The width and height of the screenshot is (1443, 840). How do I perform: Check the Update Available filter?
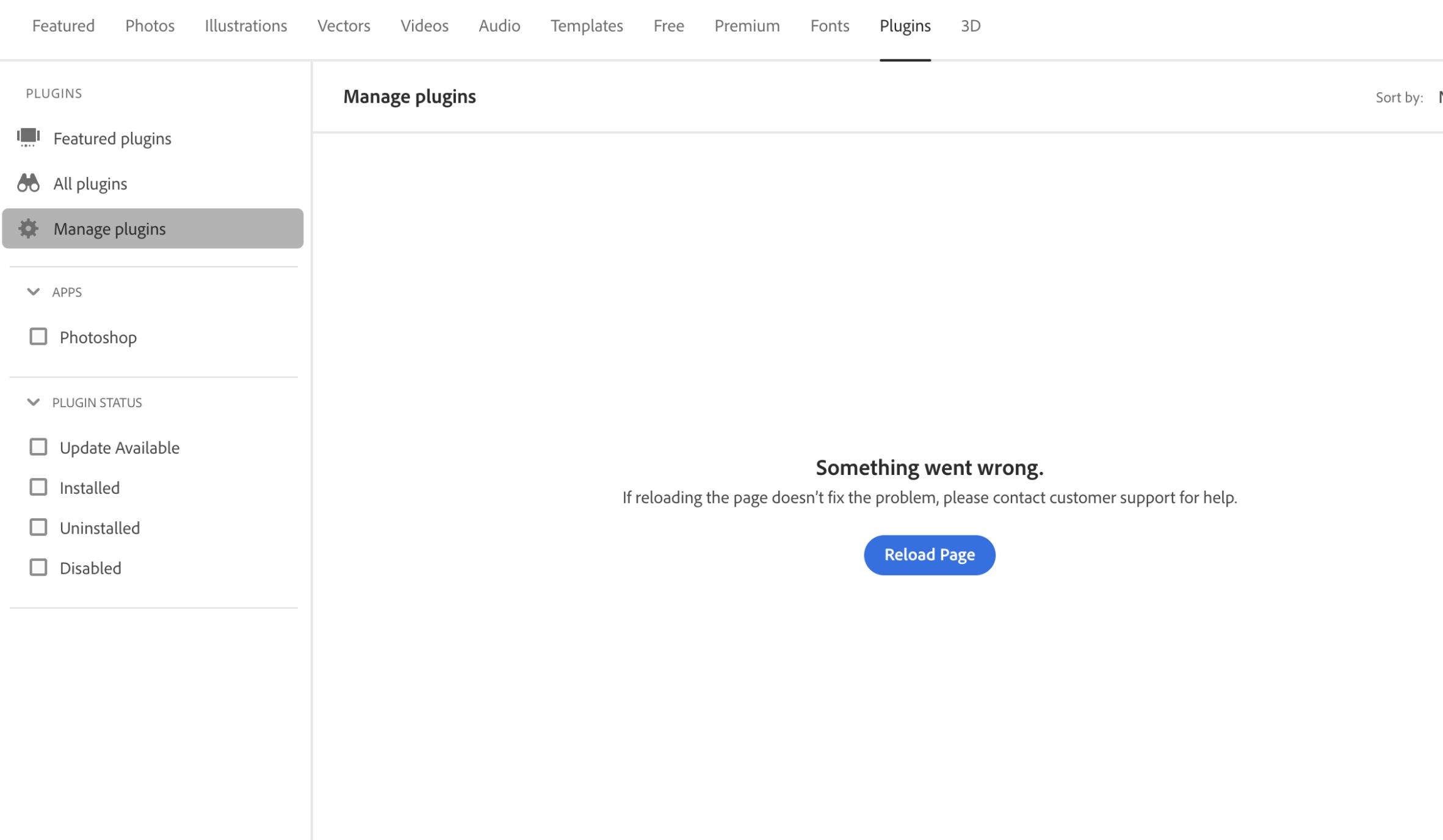tap(38, 447)
